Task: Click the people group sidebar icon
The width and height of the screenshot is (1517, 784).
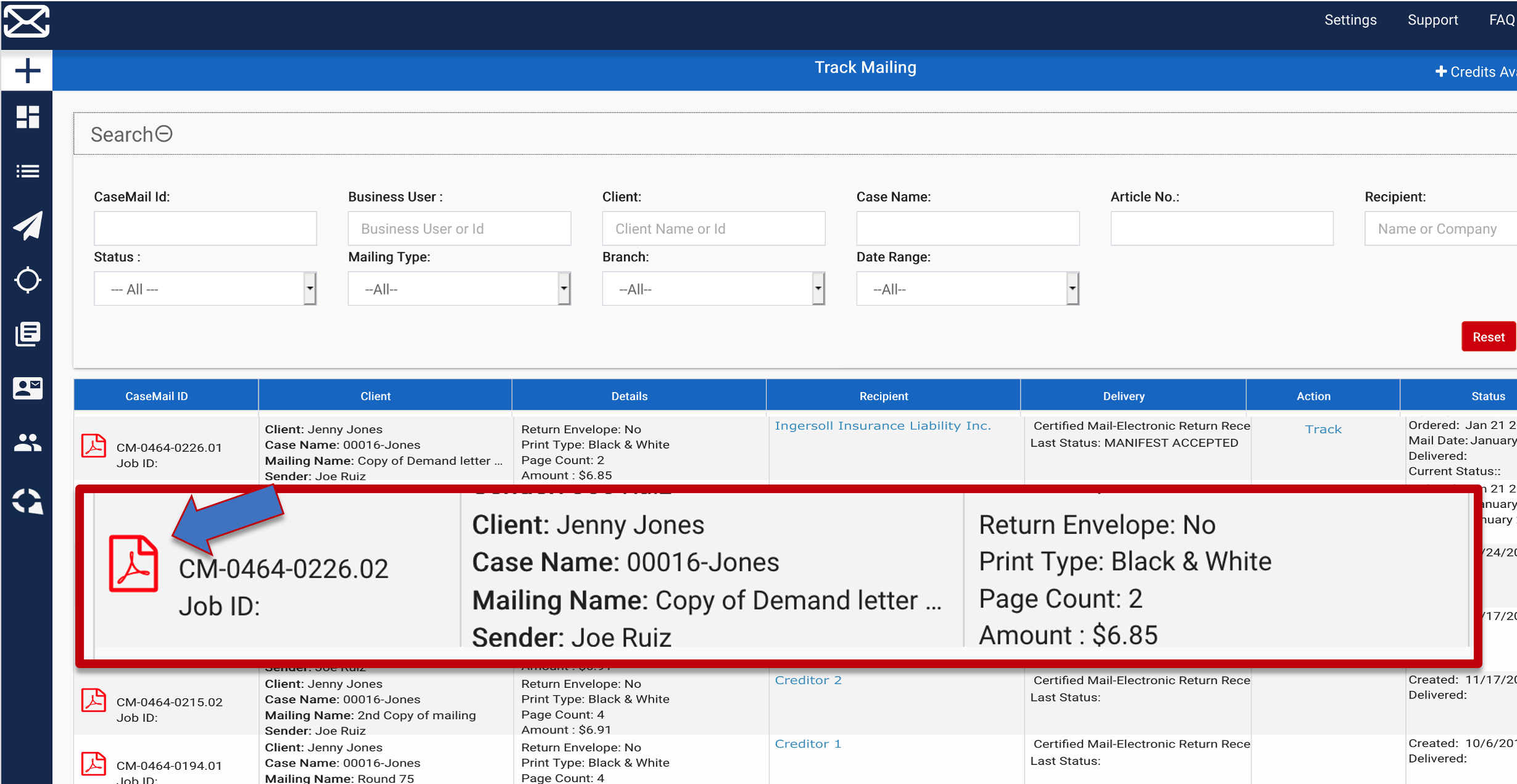Action: (27, 443)
